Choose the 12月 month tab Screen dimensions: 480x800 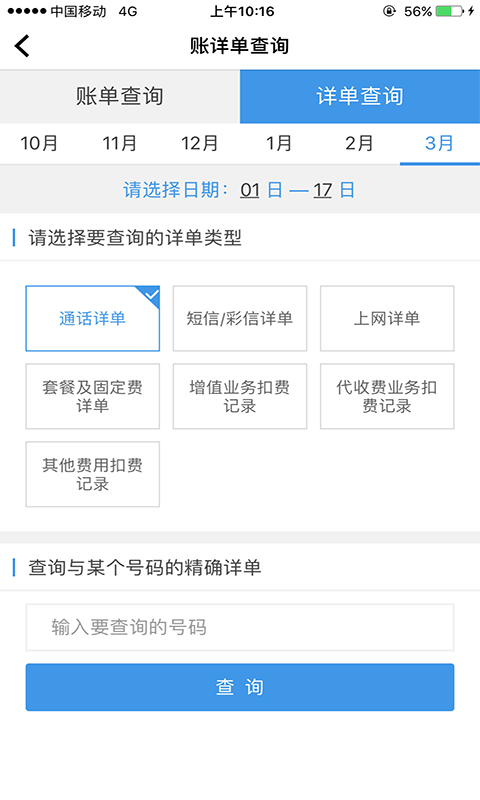199,143
